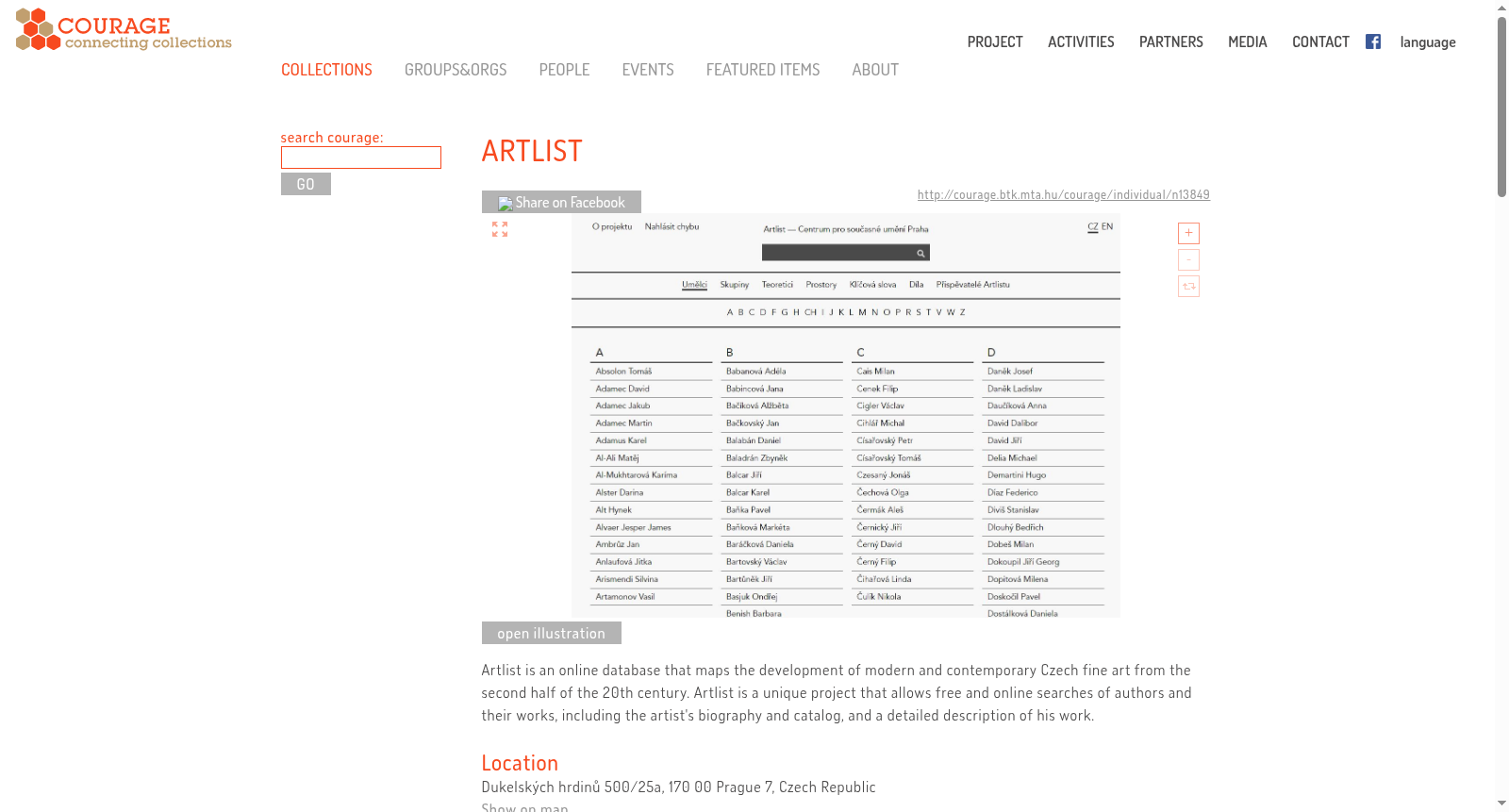Viewport: 1509px width, 812px height.
Task: Click the Share on Facebook button
Action: click(561, 202)
